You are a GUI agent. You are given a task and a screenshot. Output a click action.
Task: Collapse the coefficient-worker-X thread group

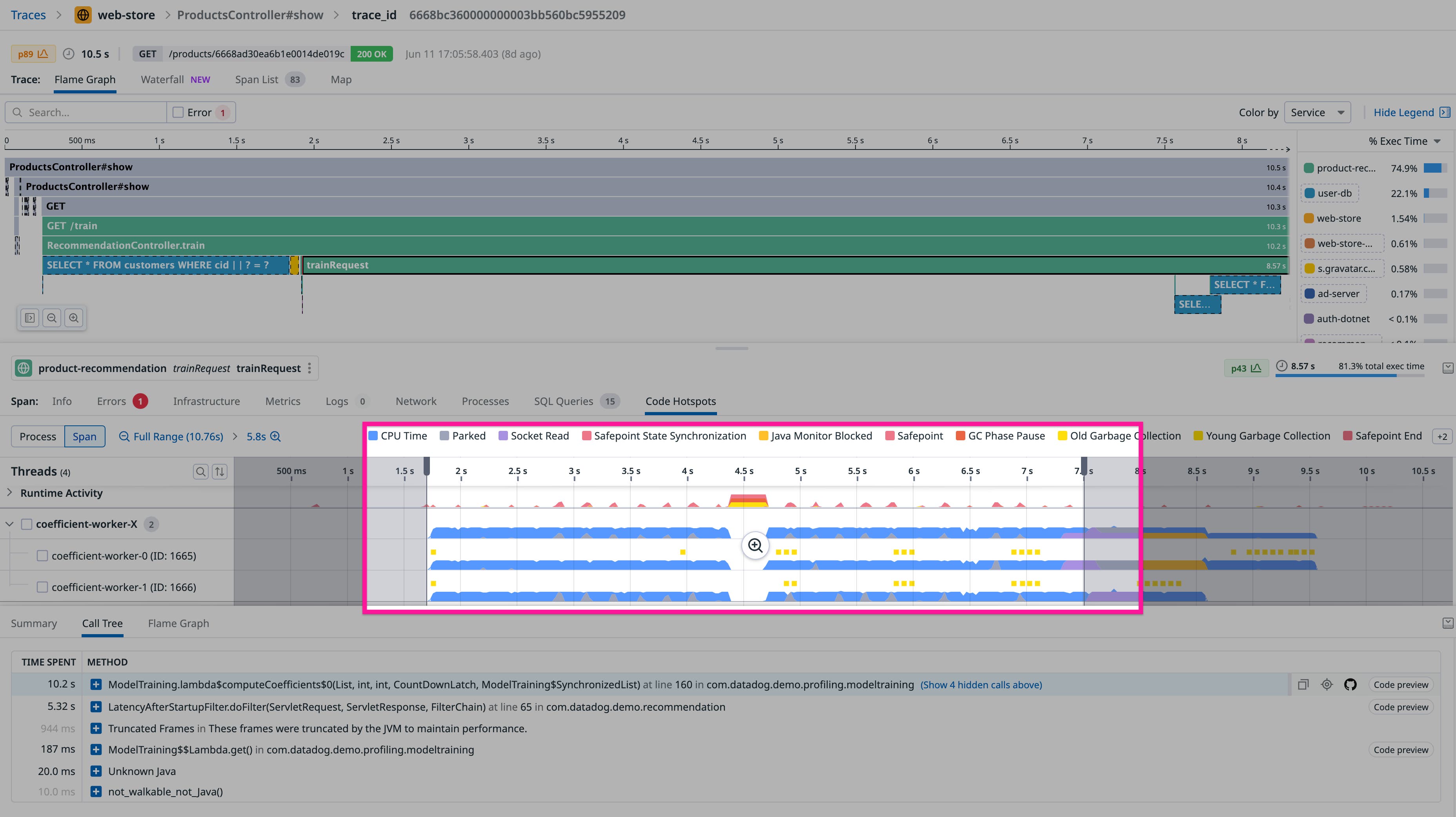click(x=9, y=523)
